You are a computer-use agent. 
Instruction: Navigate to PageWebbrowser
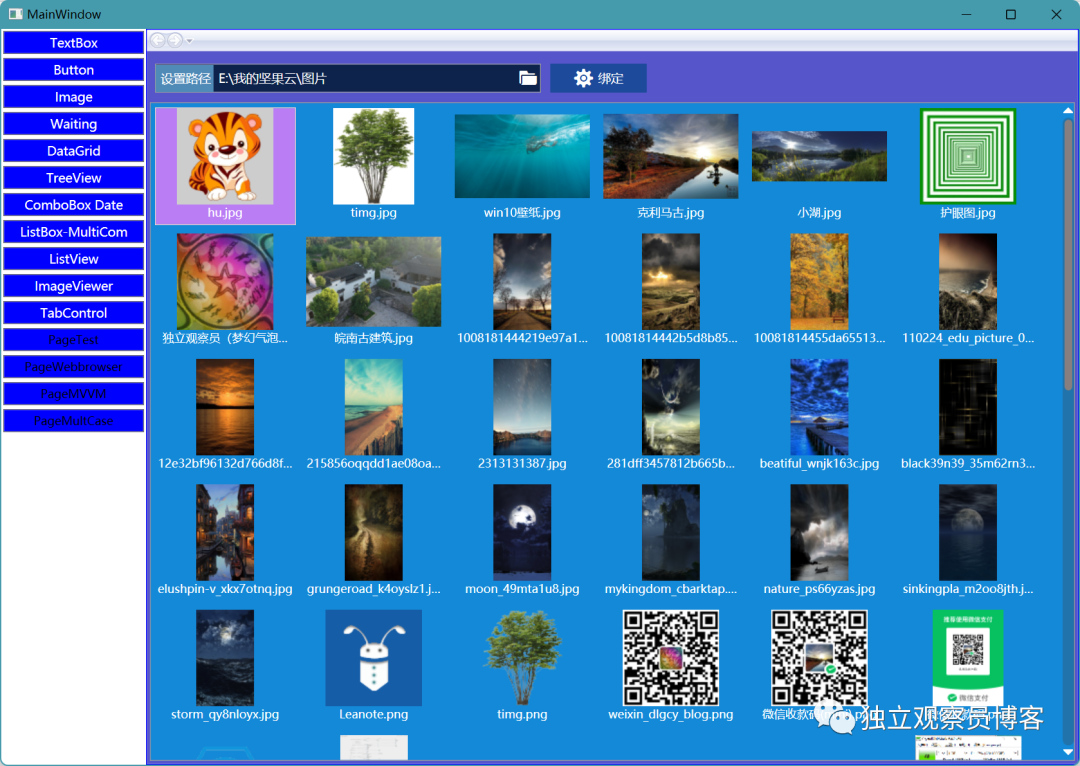point(74,367)
